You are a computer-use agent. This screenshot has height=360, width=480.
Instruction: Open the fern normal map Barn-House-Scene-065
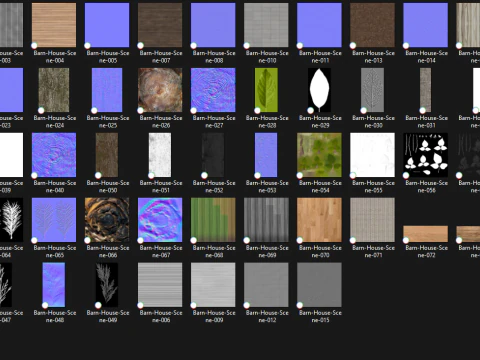pyautogui.click(x=54, y=220)
